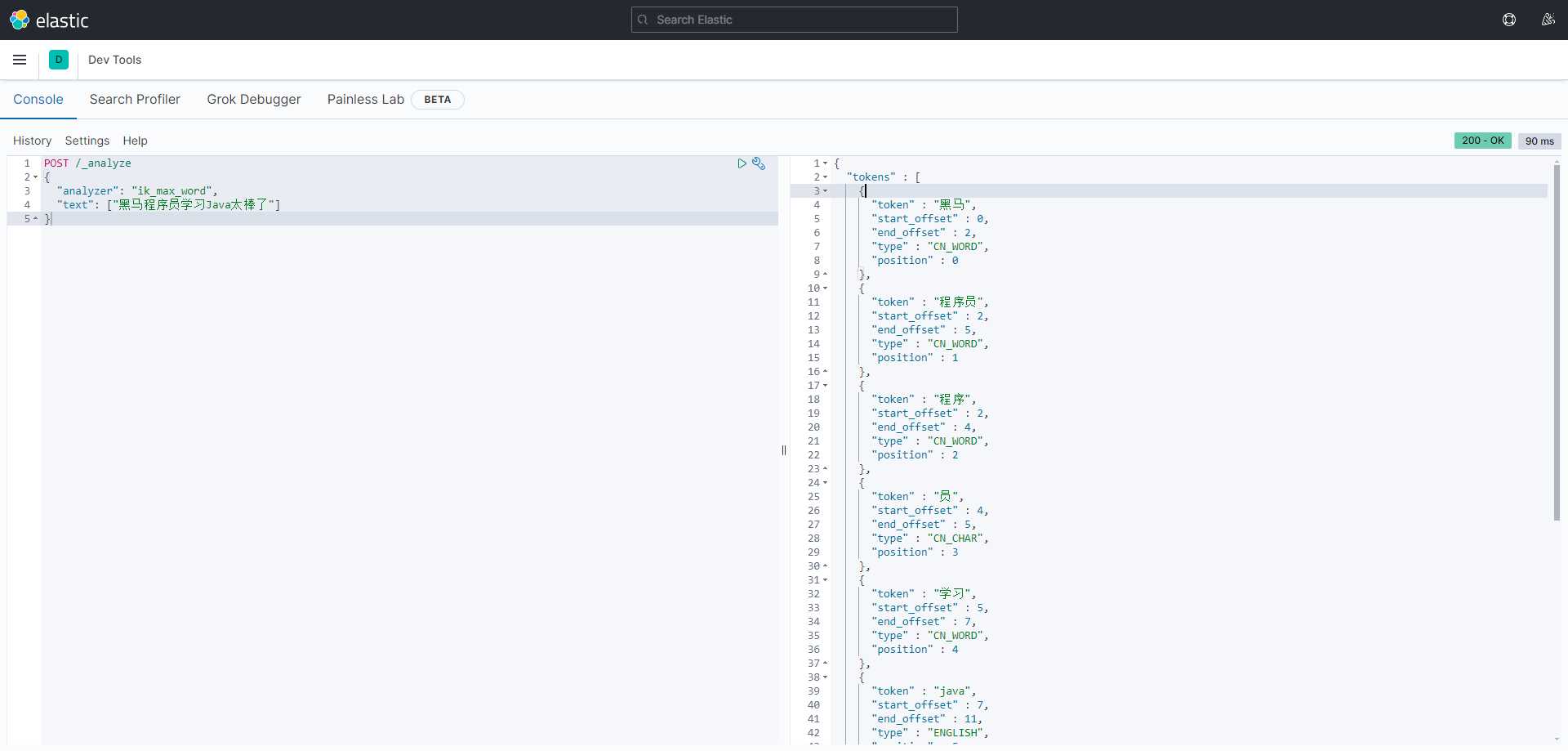The image size is (1568, 751).
Task: Collapse the java token object at line 38
Action: 825,677
